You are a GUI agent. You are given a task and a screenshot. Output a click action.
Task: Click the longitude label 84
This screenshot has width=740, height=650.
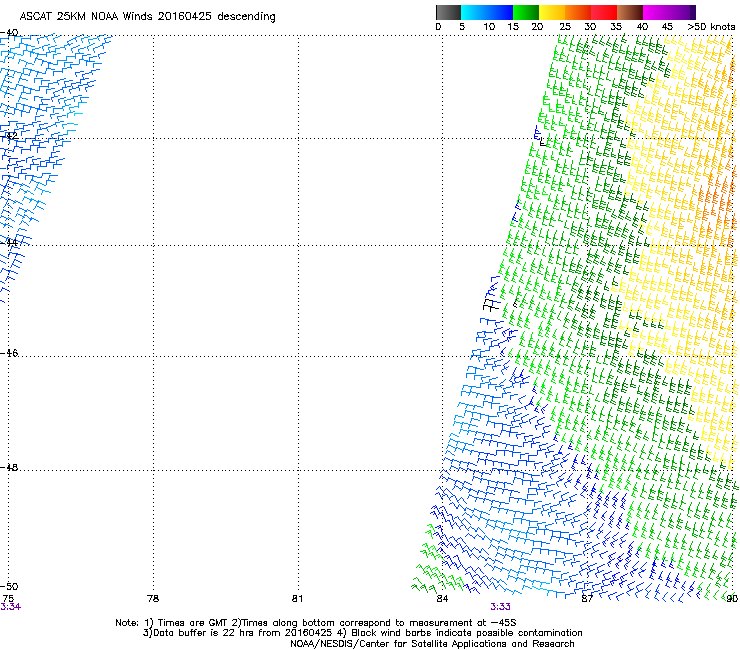[x=442, y=598]
